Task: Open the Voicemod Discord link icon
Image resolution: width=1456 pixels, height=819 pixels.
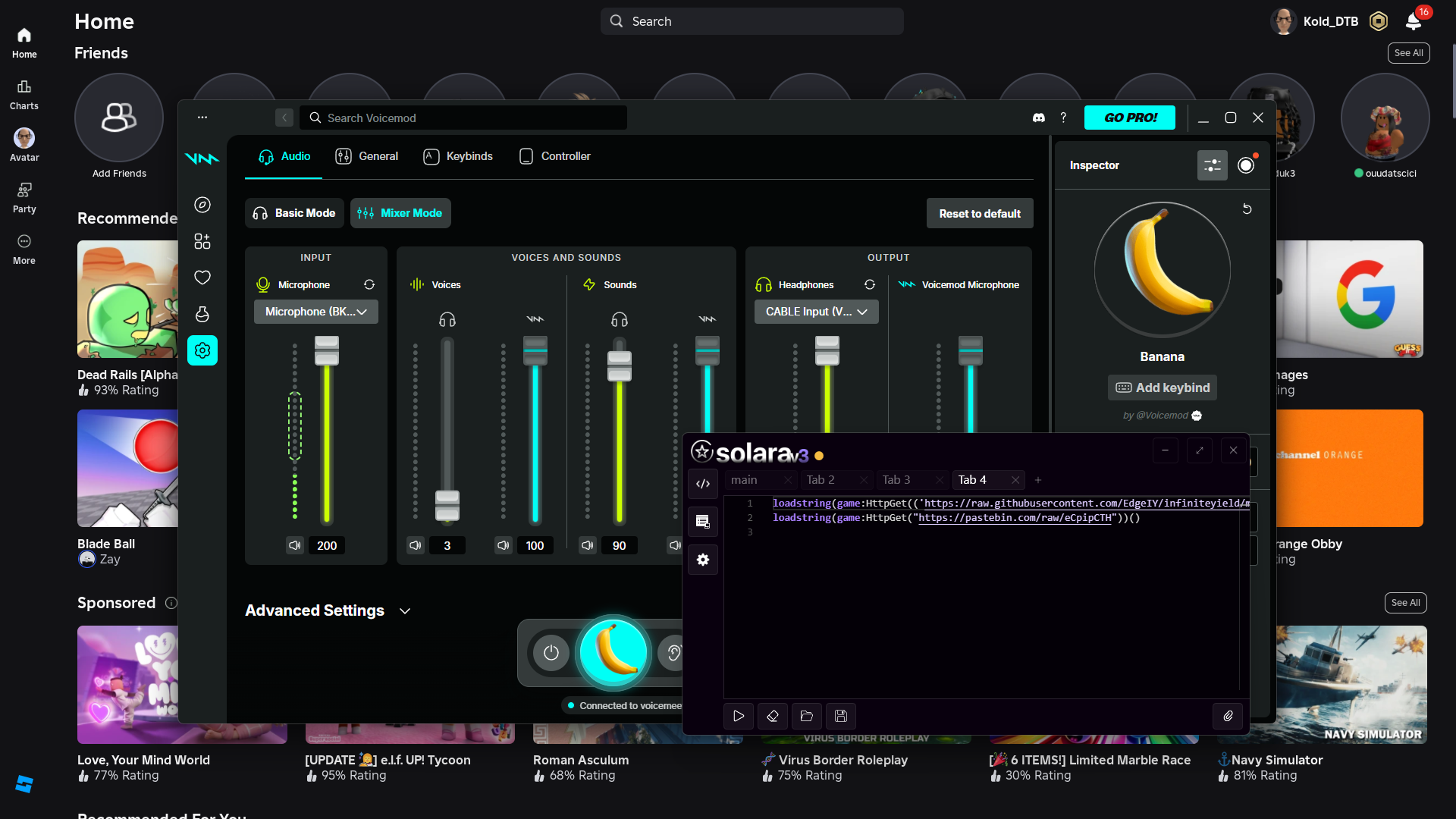Action: (1039, 118)
